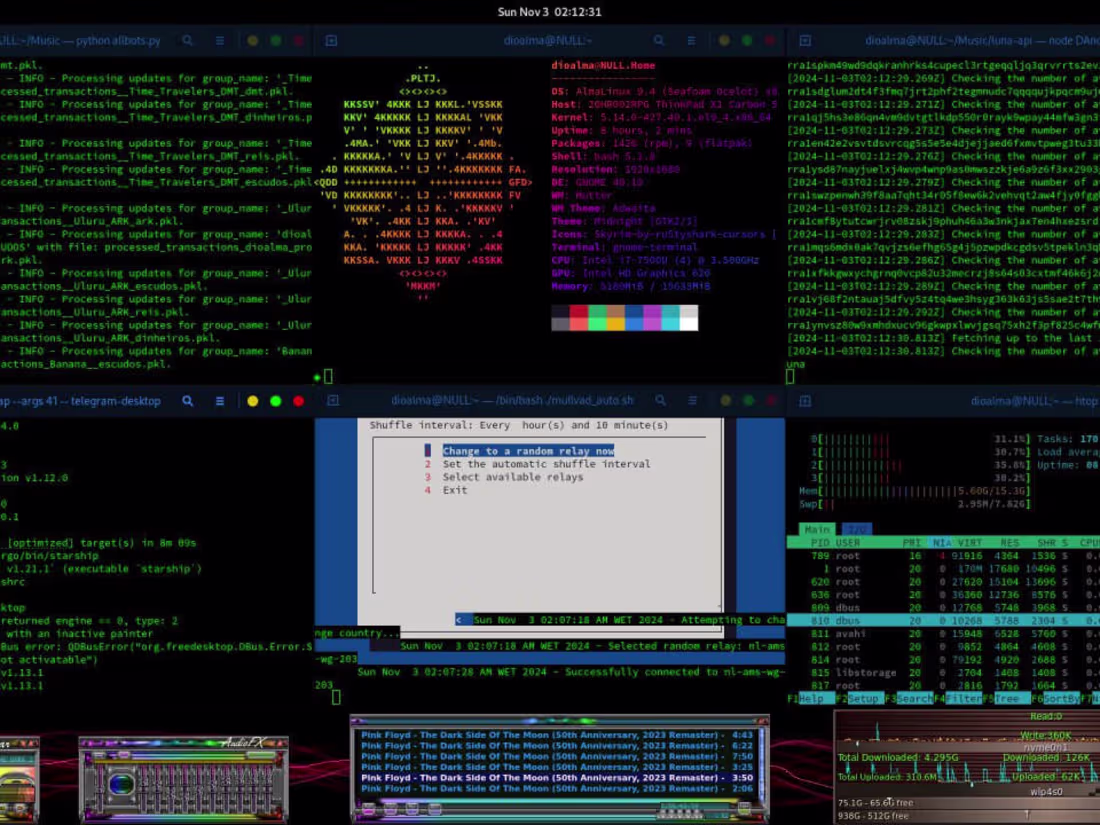Select 'Select available relays' menu option

click(x=512, y=477)
